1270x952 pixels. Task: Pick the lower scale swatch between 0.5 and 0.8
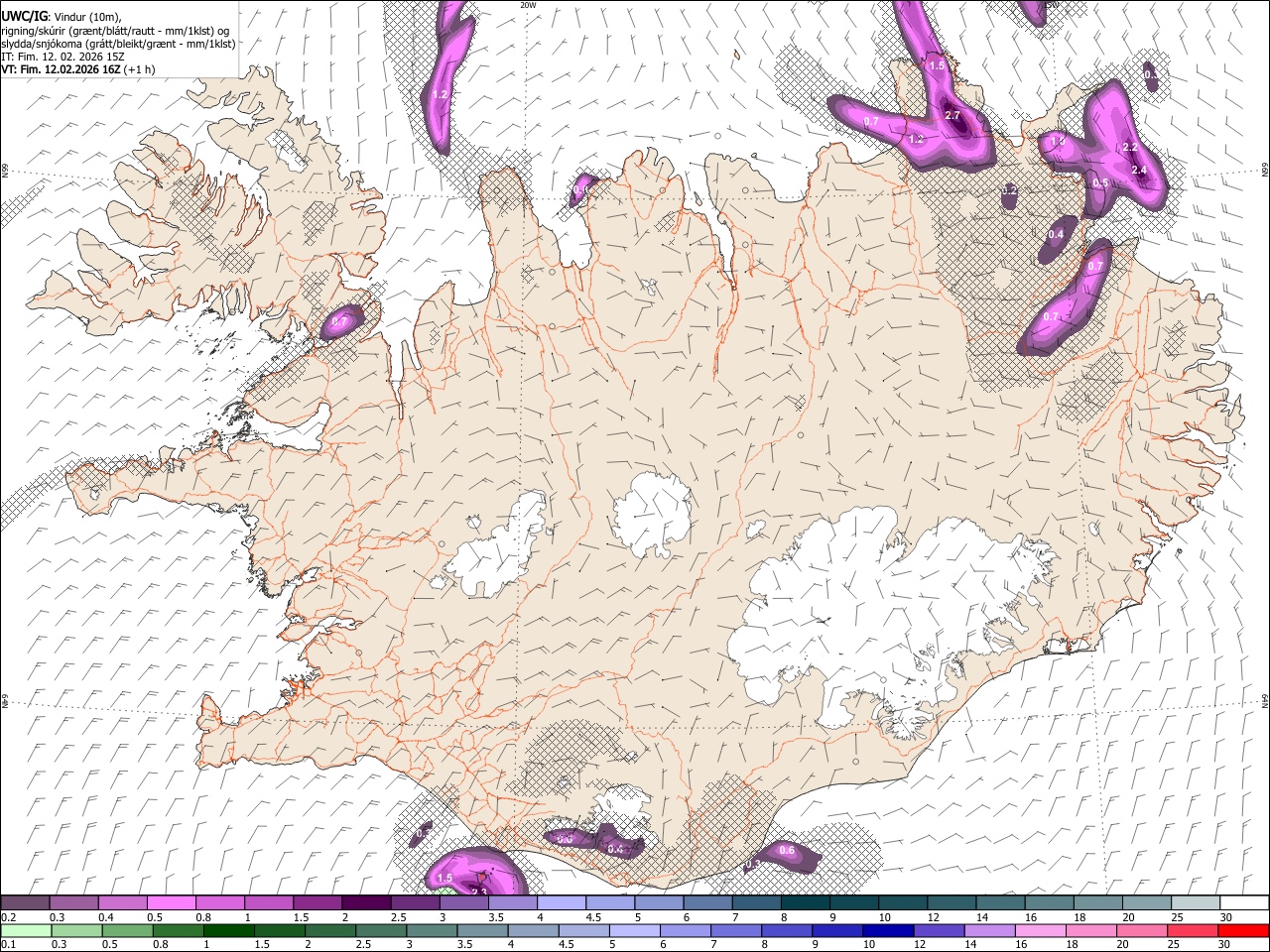coord(127,930)
